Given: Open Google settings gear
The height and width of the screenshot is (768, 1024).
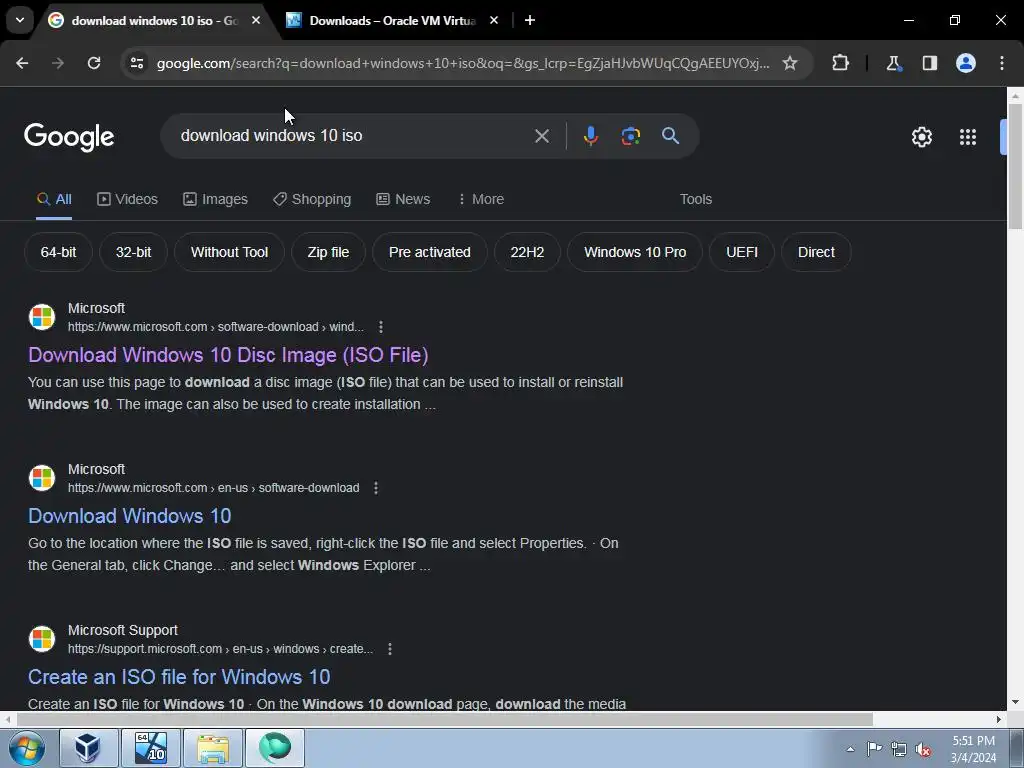Looking at the screenshot, I should tap(921, 136).
